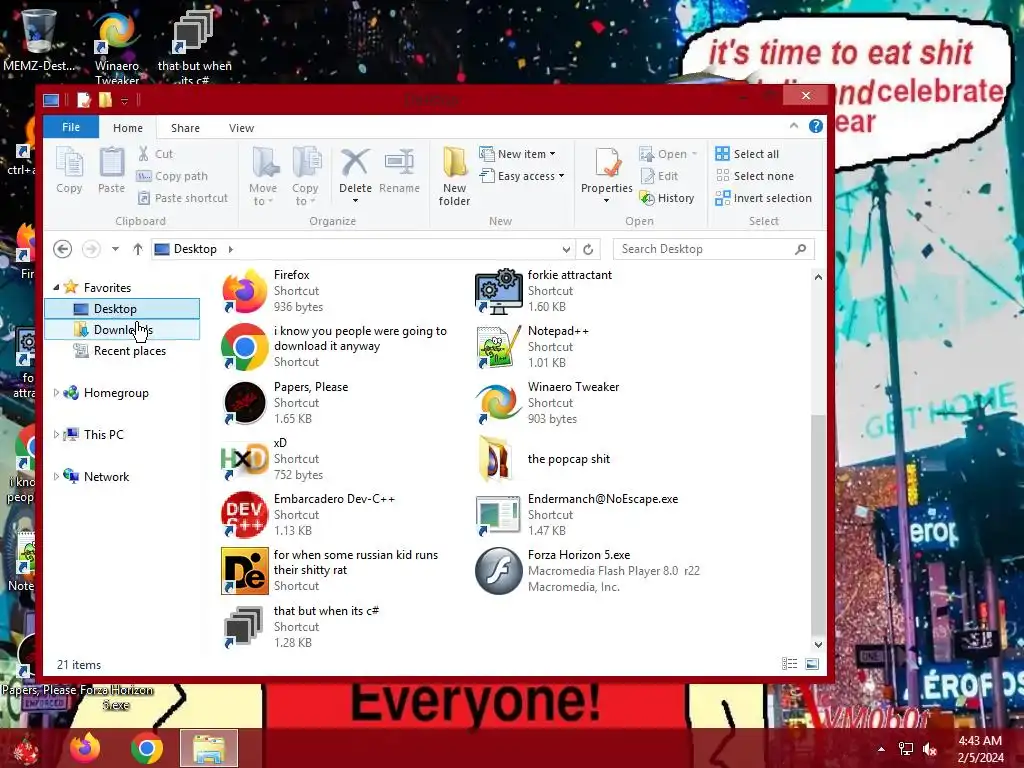The height and width of the screenshot is (768, 1024).
Task: Select the Endermanch@NoEscape.exe shortcut icon
Action: [x=498, y=515]
